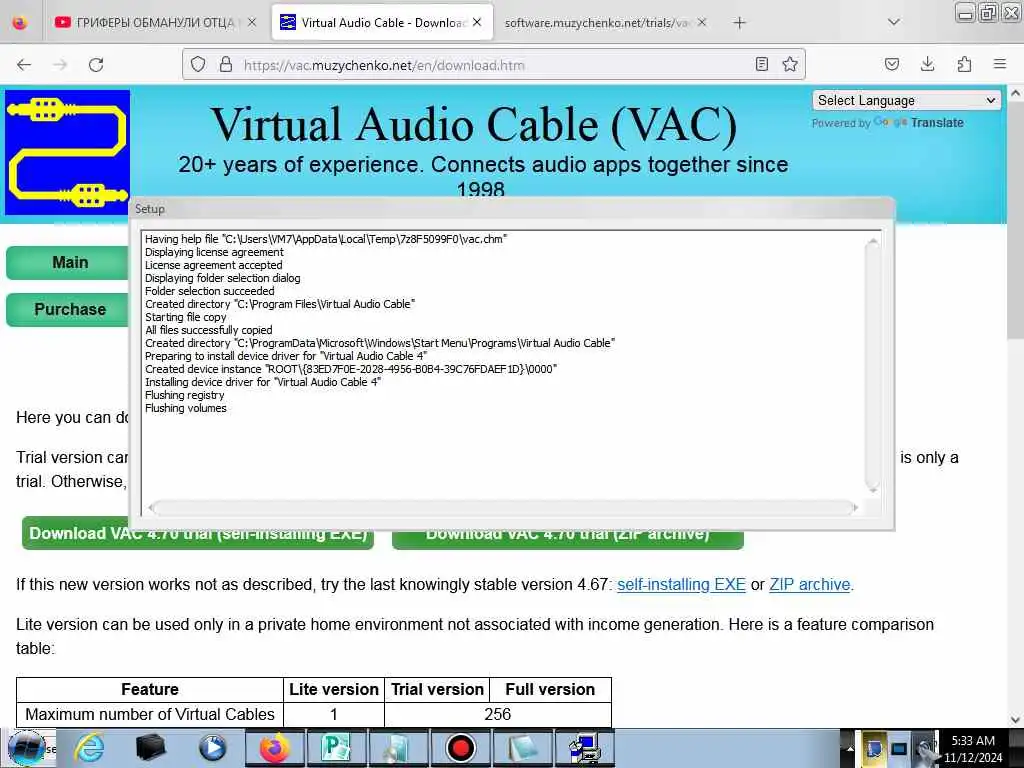Open Microsoft Publisher taskbar icon

pos(336,748)
